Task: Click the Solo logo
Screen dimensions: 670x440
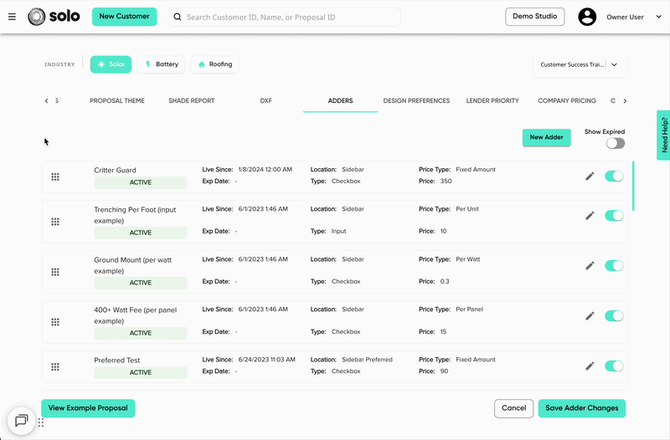Action: tap(54, 17)
